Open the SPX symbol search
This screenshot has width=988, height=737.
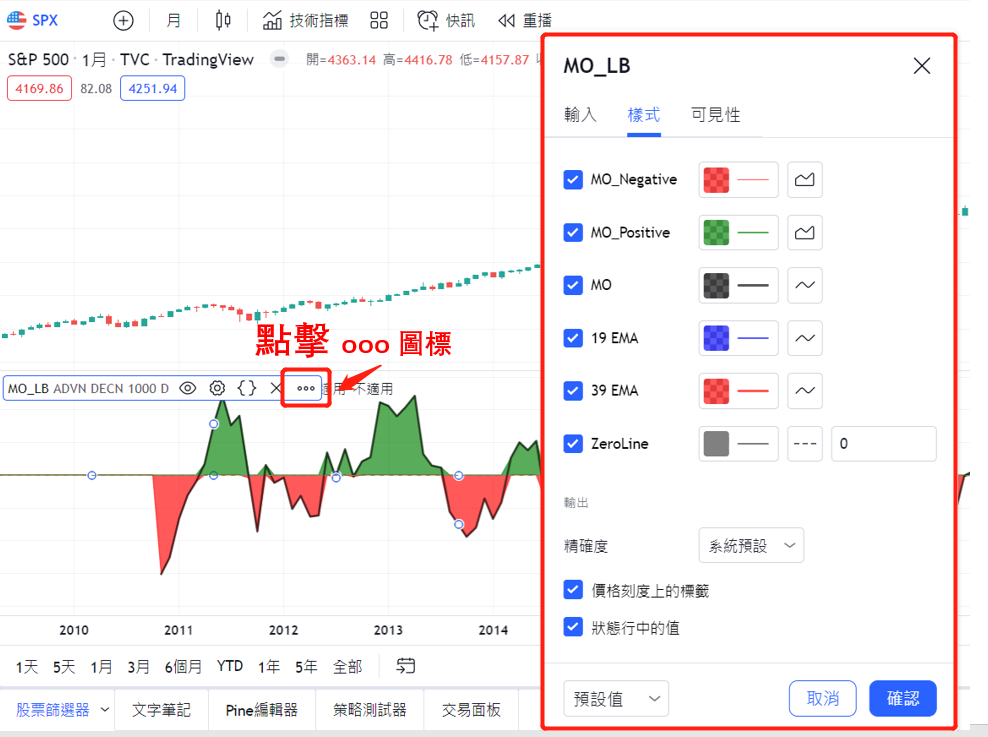click(x=33, y=20)
